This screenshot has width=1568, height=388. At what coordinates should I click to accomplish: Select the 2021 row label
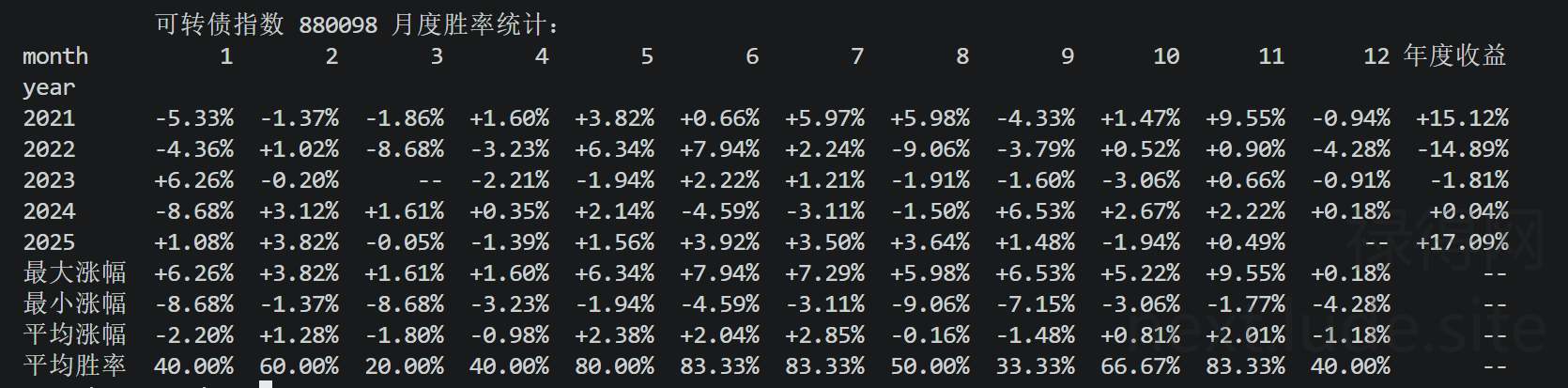[x=49, y=118]
